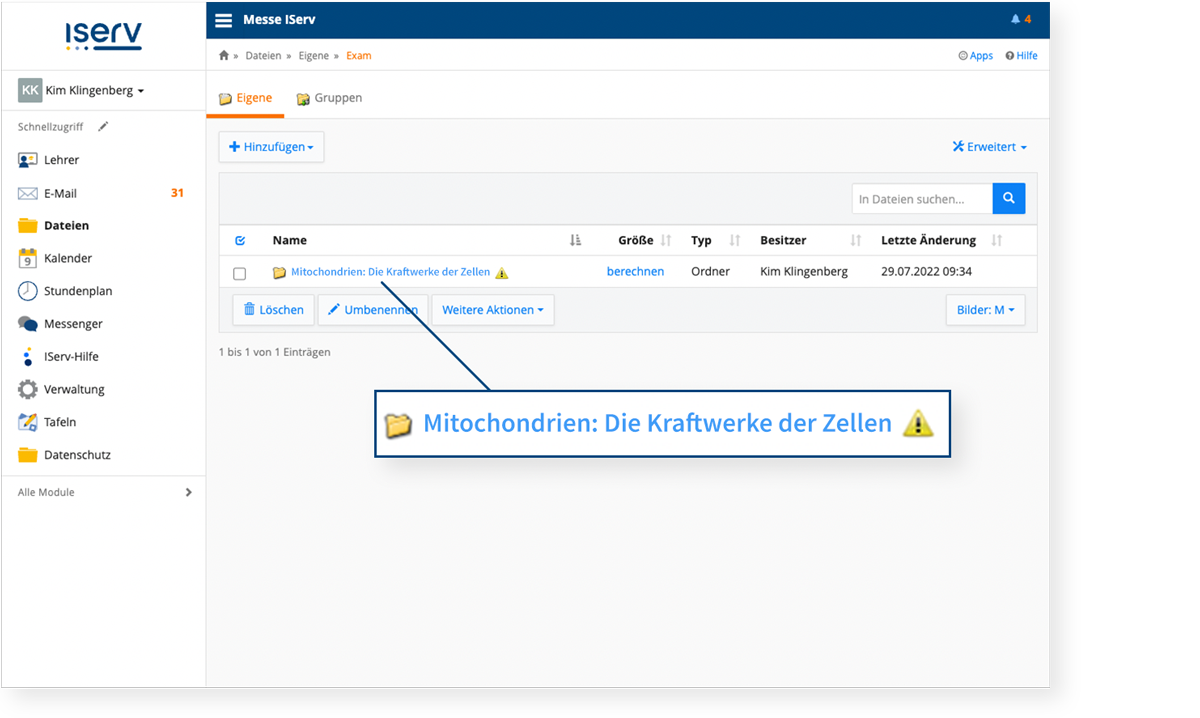The height and width of the screenshot is (718, 1200).
Task: Open the Weitere Aktionen dropdown
Action: point(493,310)
